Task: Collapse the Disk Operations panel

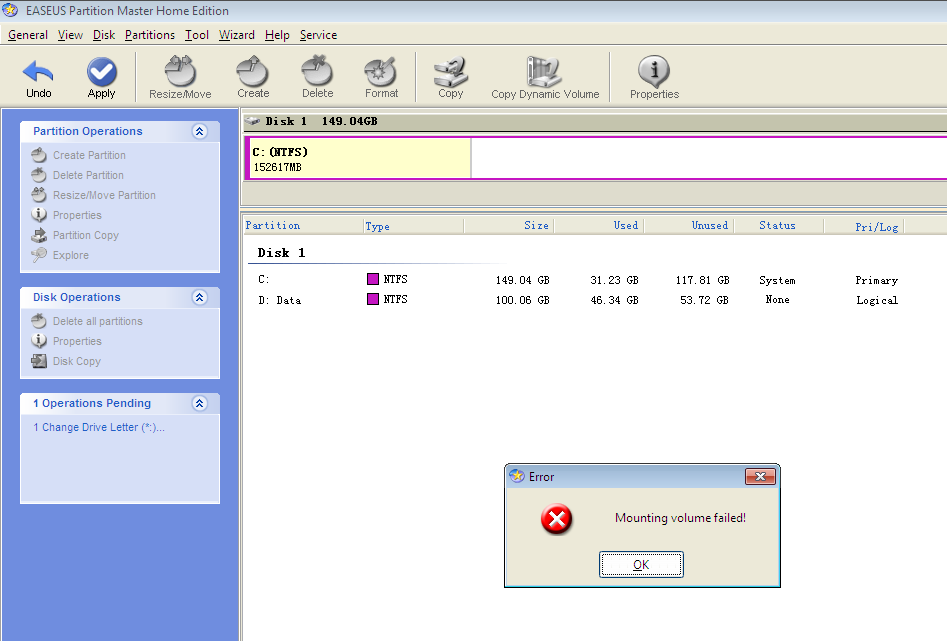Action: tap(199, 297)
